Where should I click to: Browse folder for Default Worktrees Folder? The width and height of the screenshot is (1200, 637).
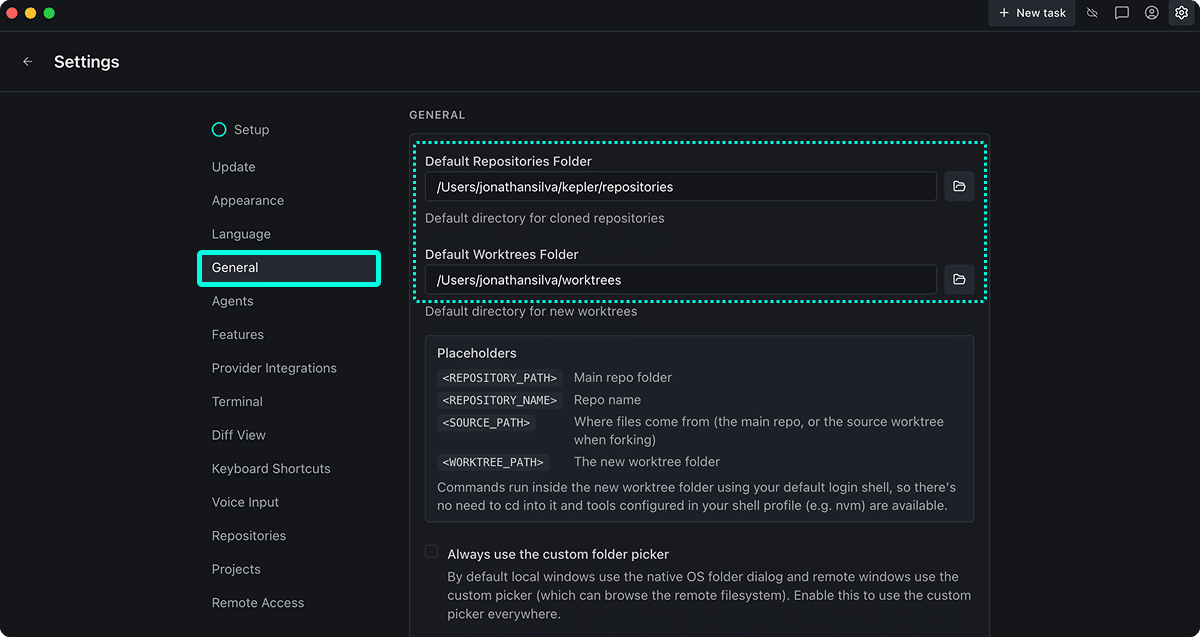pos(959,279)
